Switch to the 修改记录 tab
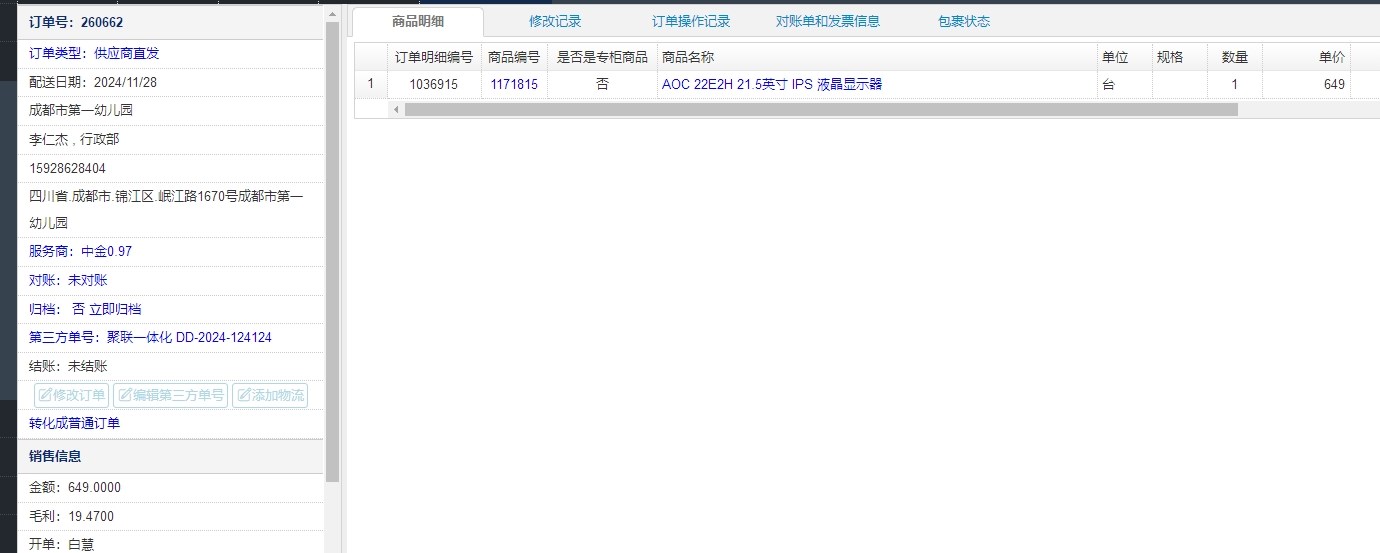This screenshot has height=553, width=1380. coord(555,21)
